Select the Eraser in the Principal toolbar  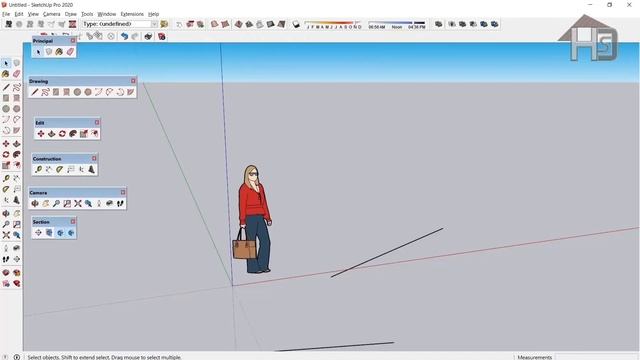coord(70,52)
